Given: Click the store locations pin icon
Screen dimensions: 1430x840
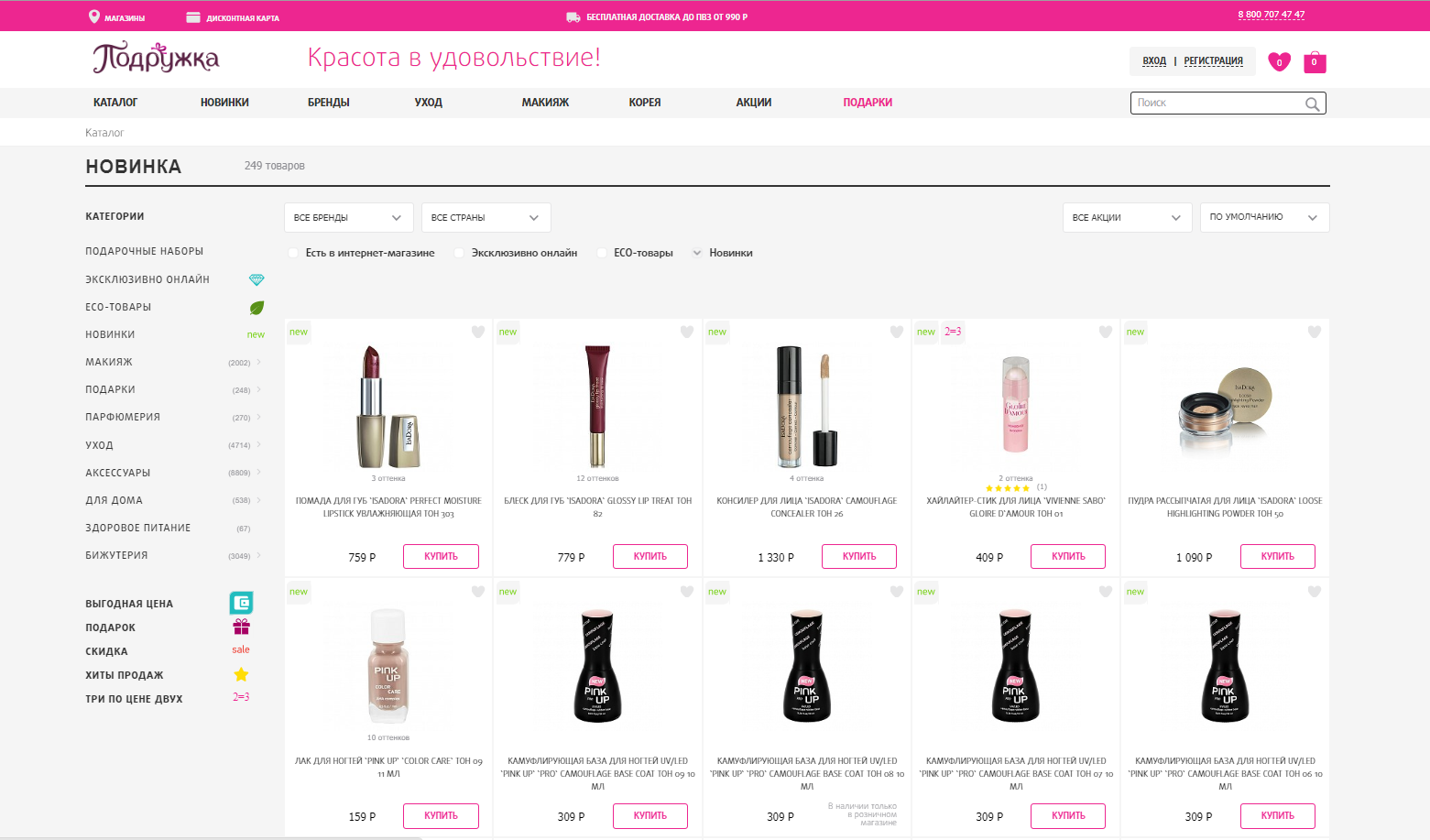Looking at the screenshot, I should pyautogui.click(x=93, y=16).
